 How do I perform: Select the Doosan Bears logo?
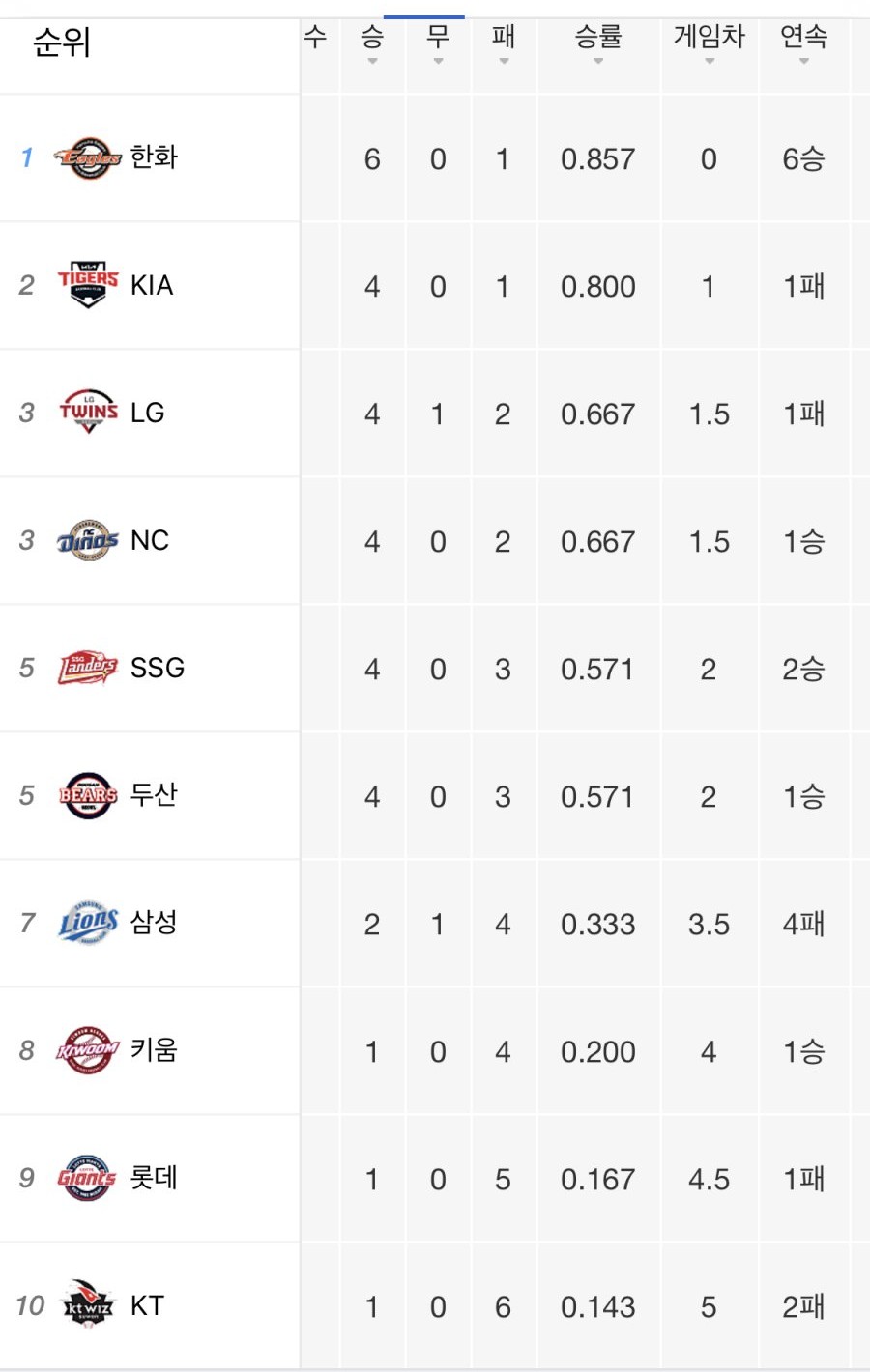(88, 795)
